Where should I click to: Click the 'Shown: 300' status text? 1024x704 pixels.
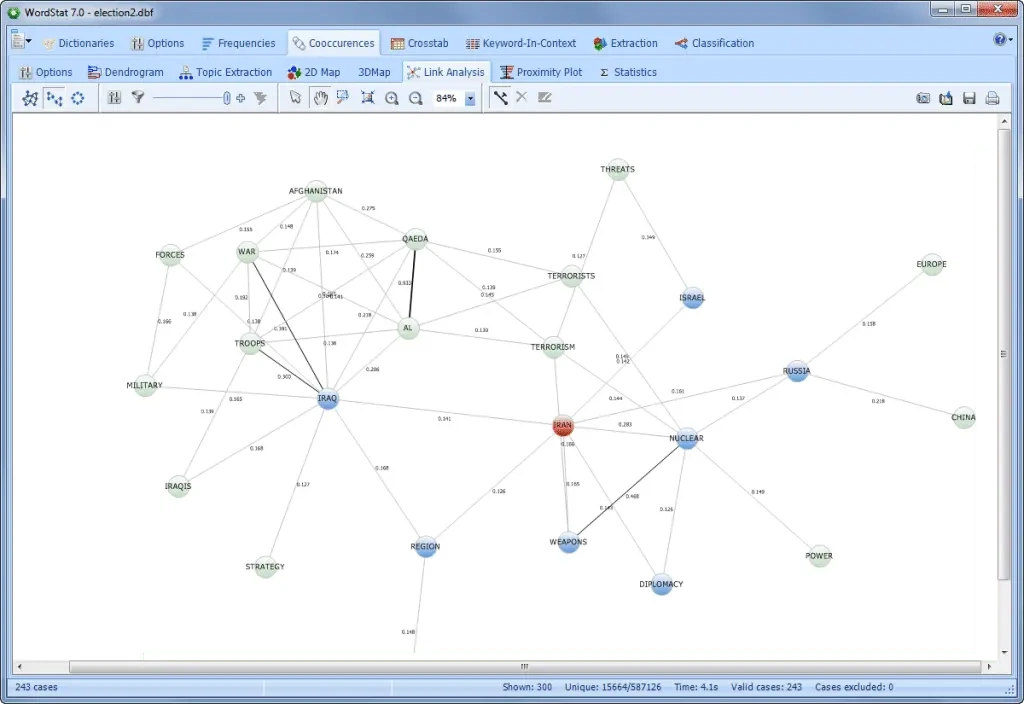(527, 687)
